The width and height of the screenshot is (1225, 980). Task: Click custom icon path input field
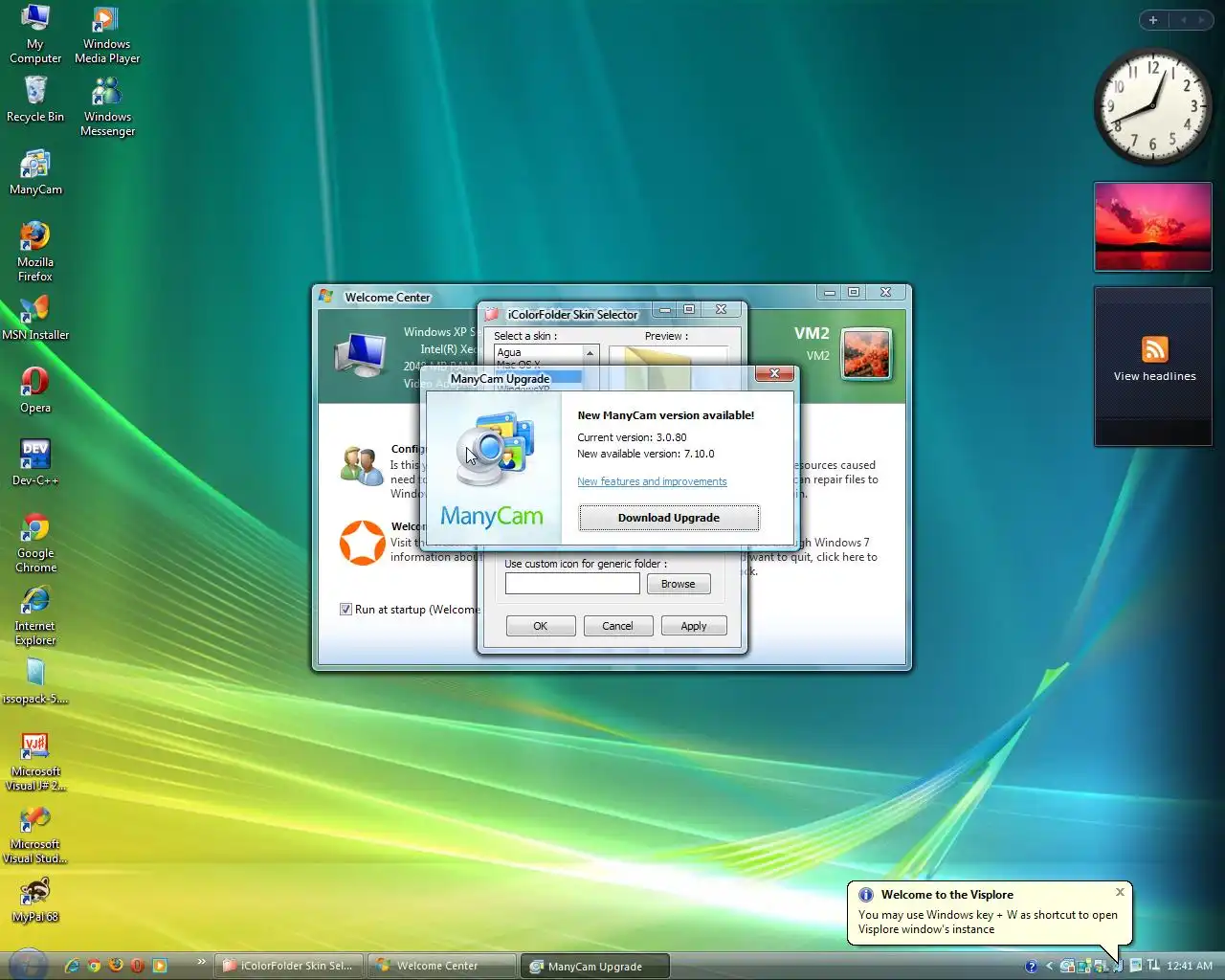(x=572, y=584)
